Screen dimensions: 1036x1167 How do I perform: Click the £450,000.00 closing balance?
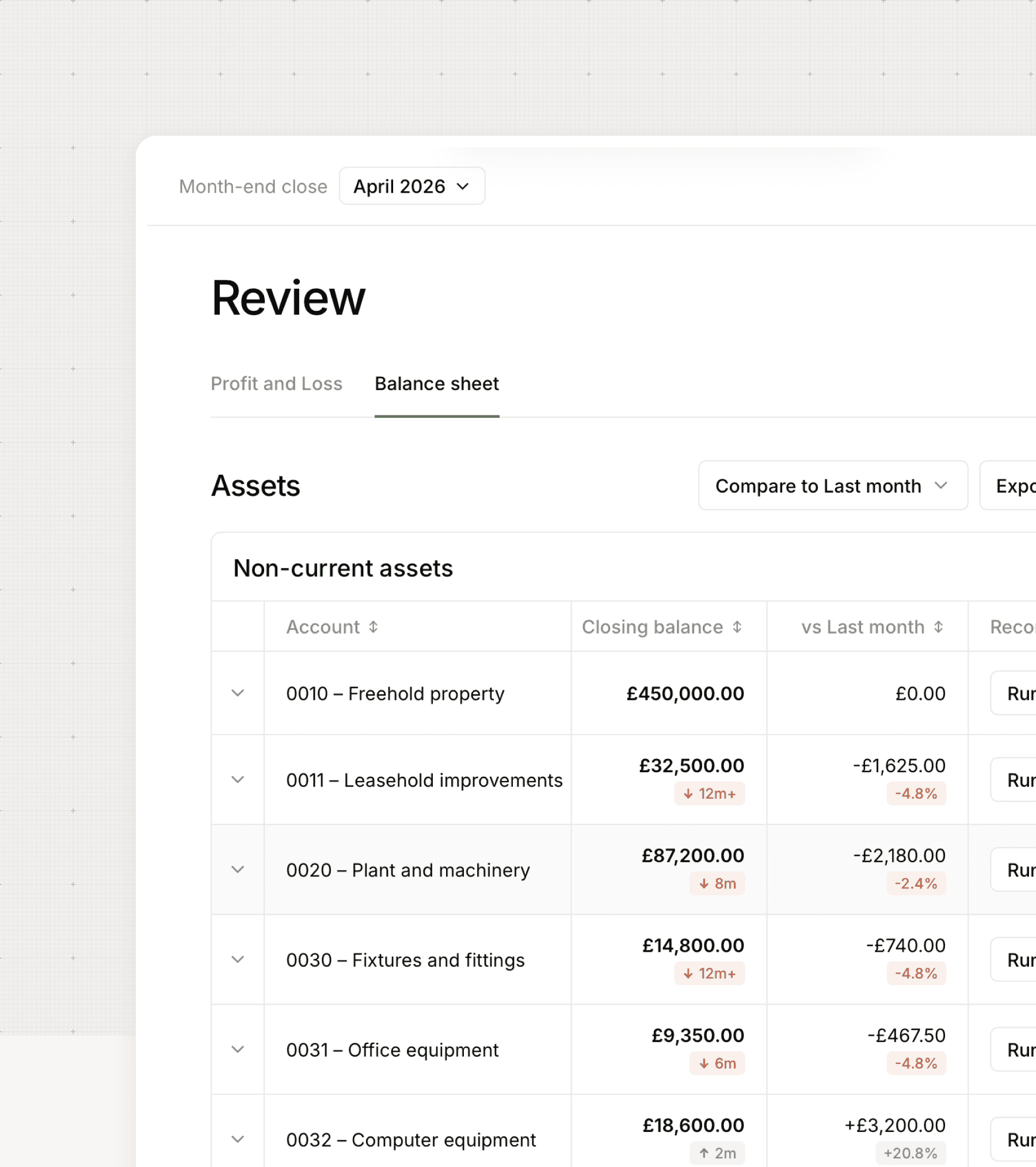(x=685, y=693)
